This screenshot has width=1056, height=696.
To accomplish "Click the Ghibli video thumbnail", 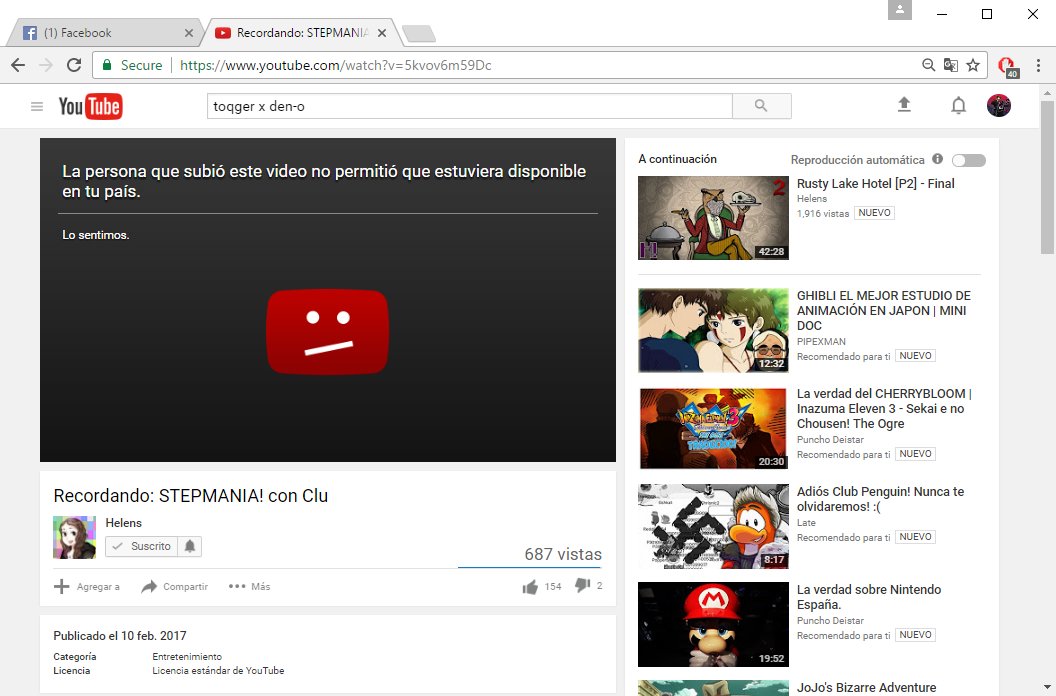I will pyautogui.click(x=713, y=330).
